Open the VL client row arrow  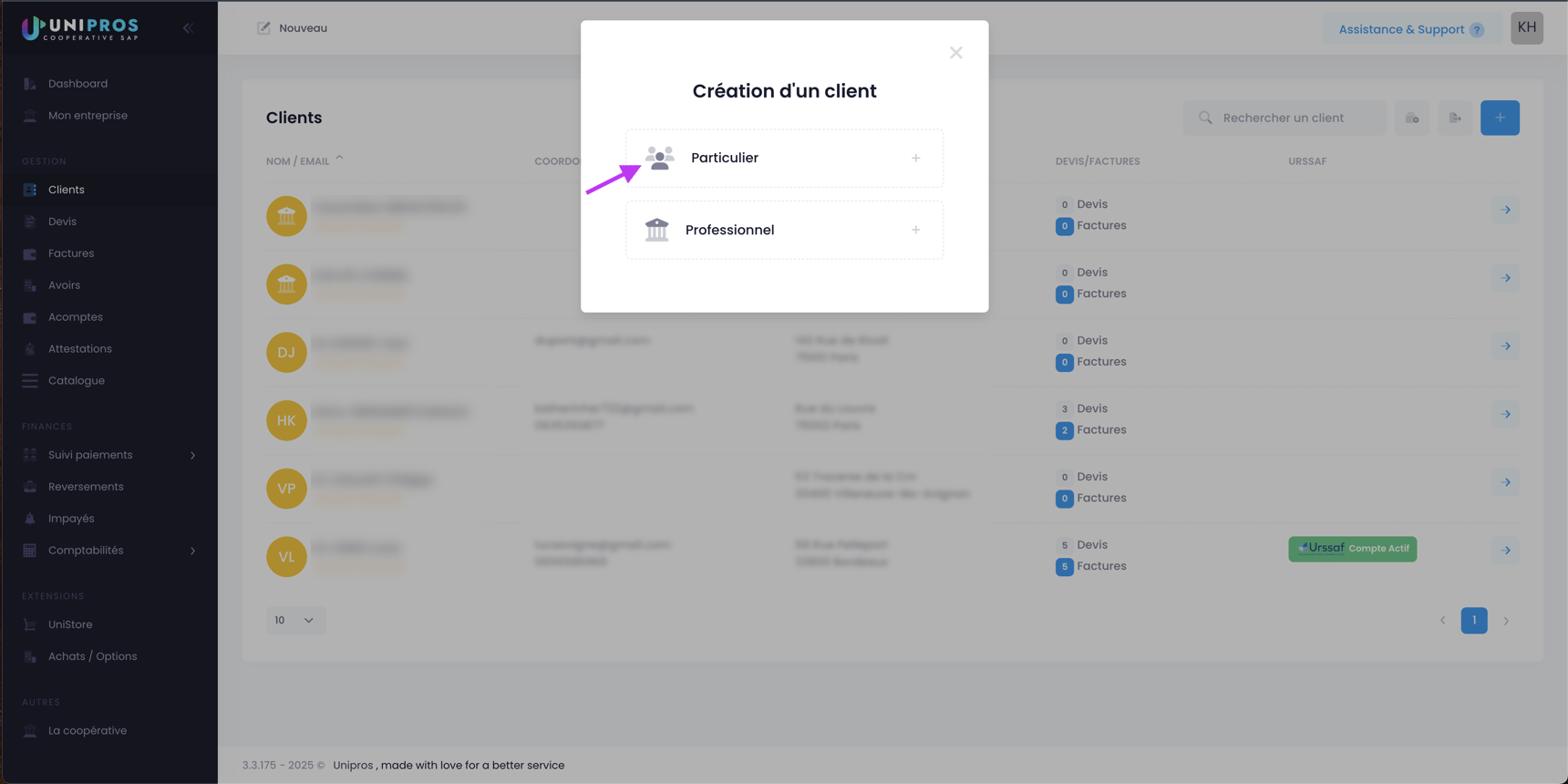tap(1505, 551)
